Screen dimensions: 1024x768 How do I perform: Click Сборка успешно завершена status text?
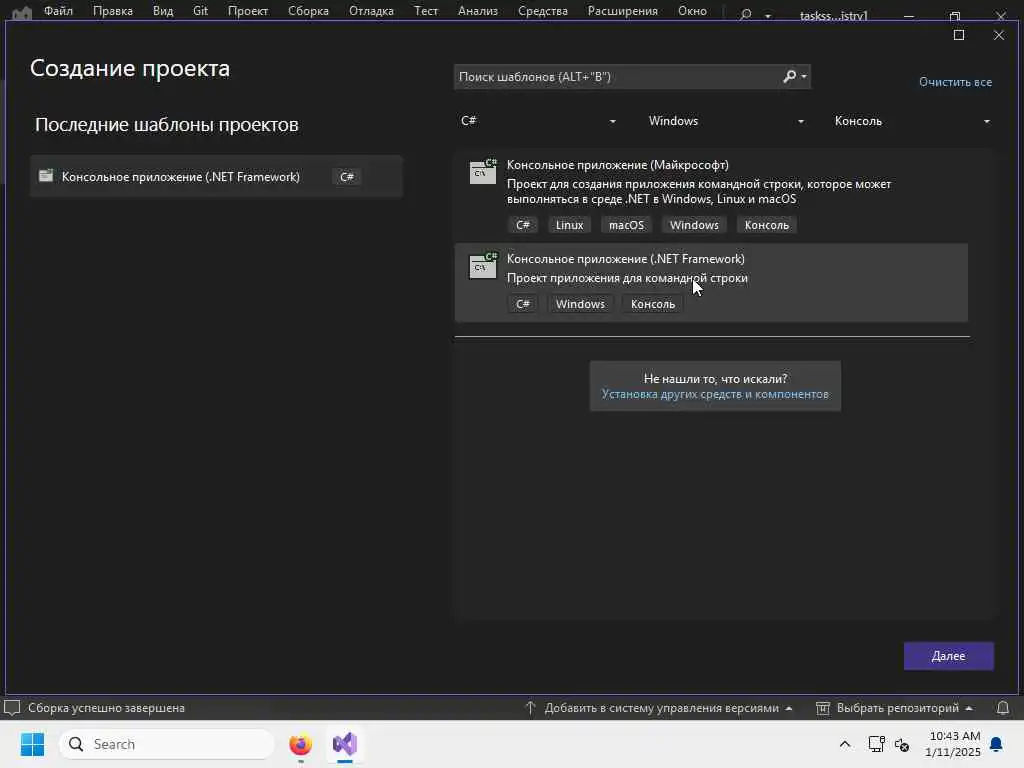[106, 708]
